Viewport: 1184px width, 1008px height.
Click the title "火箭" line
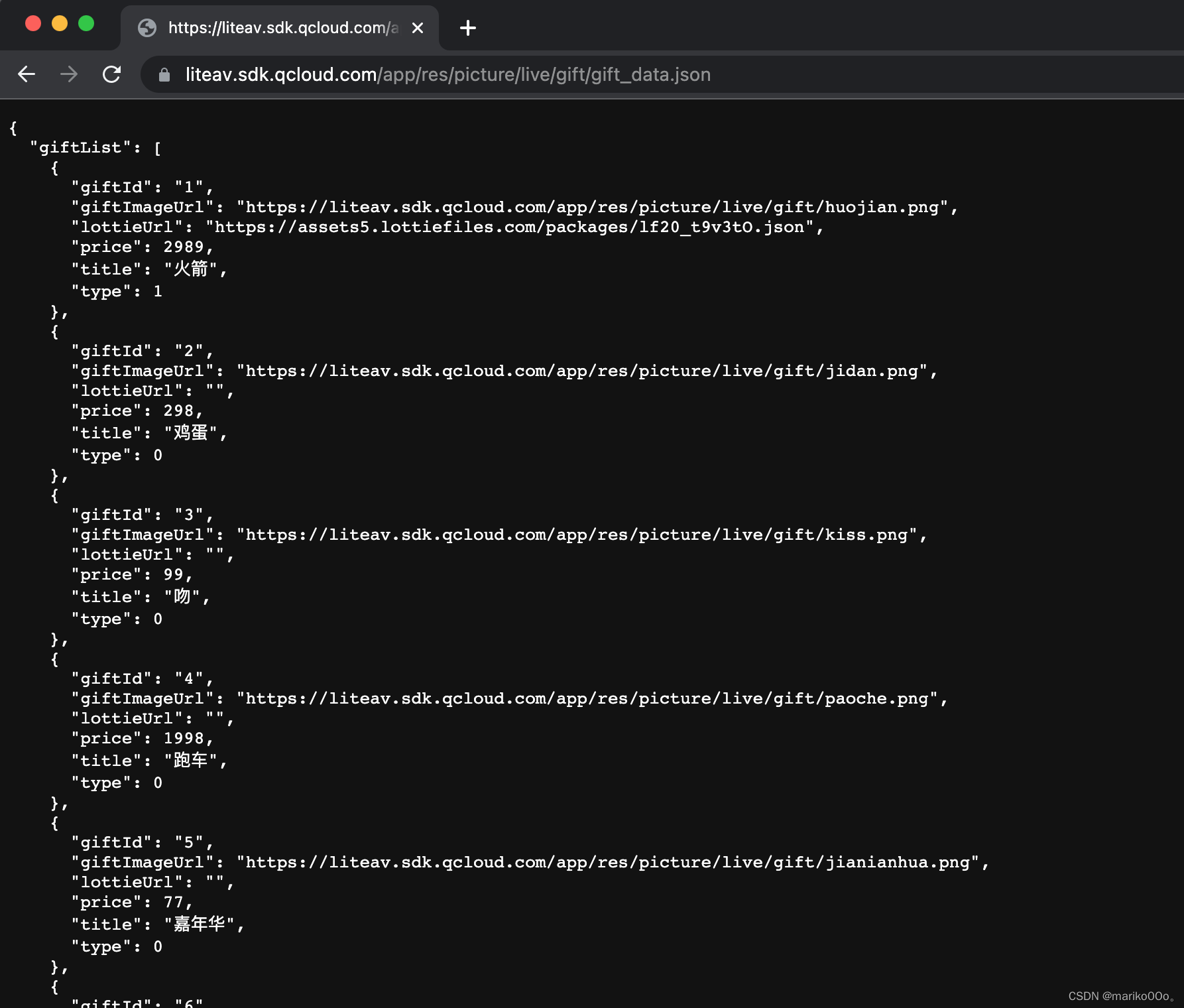coord(149,269)
